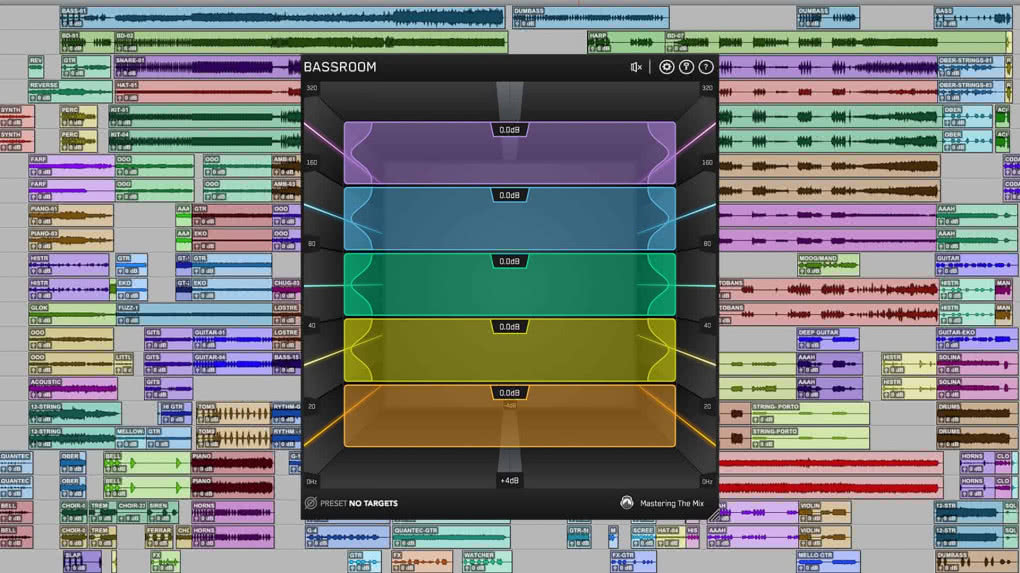Click the clip gain fader icon on SNARE-01
The image size is (1020, 573).
120,73
